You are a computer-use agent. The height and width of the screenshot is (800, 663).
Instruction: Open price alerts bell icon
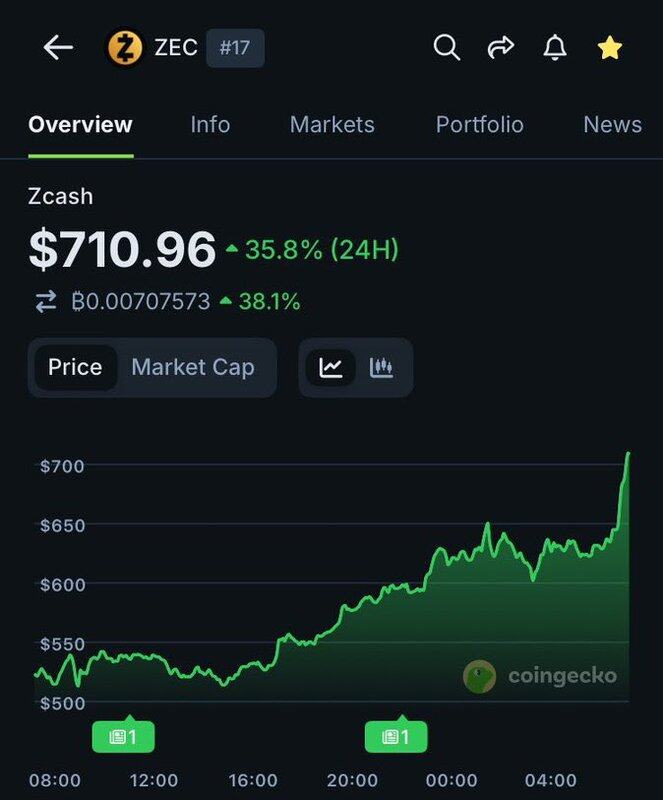click(554, 48)
